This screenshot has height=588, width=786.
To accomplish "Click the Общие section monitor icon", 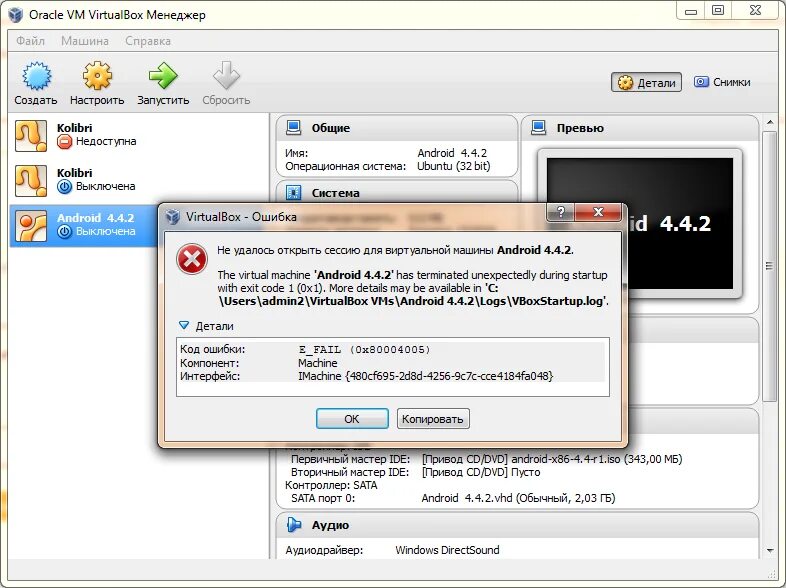I will pos(293,128).
